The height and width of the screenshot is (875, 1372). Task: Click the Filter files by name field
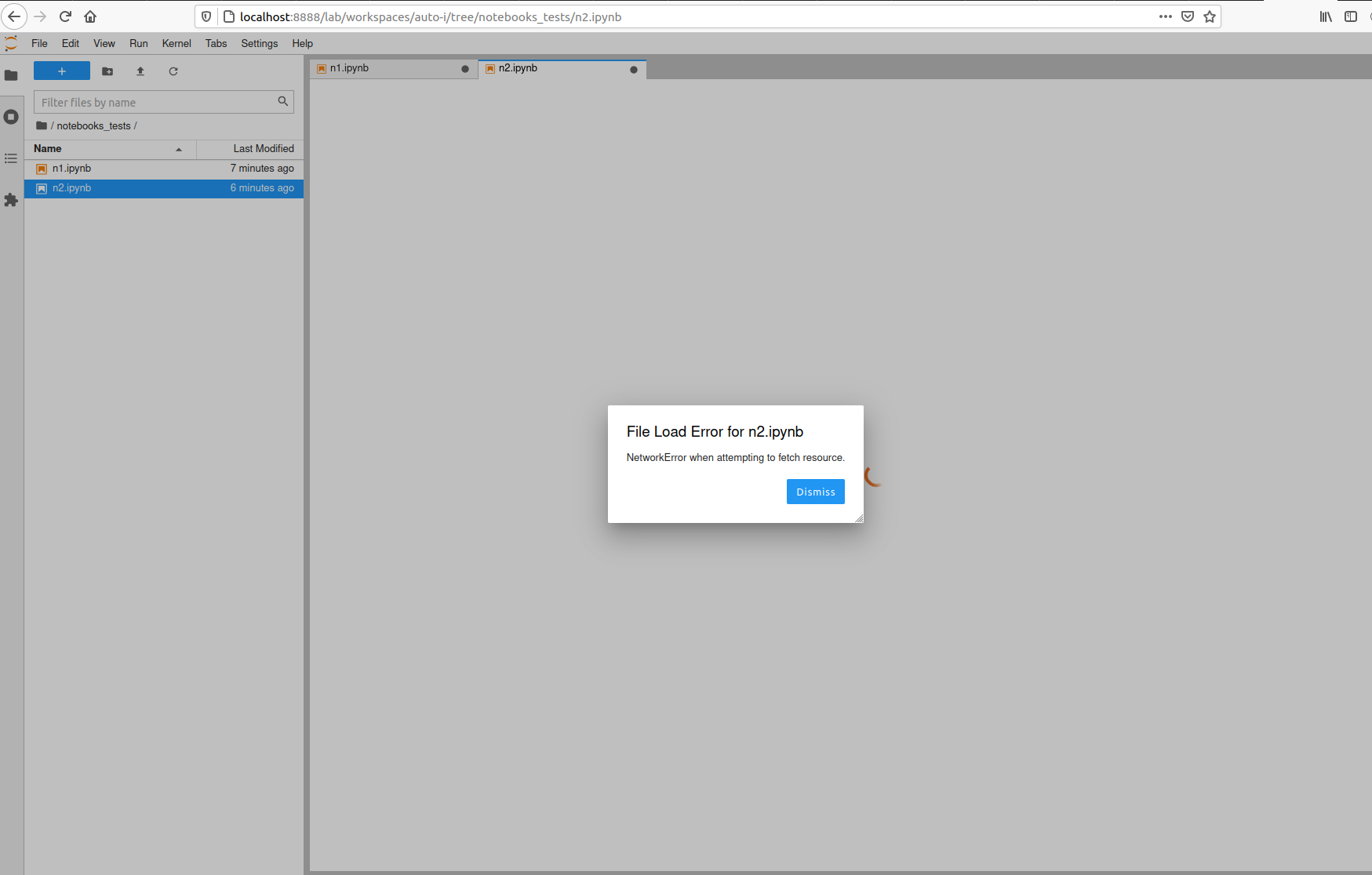coord(149,102)
